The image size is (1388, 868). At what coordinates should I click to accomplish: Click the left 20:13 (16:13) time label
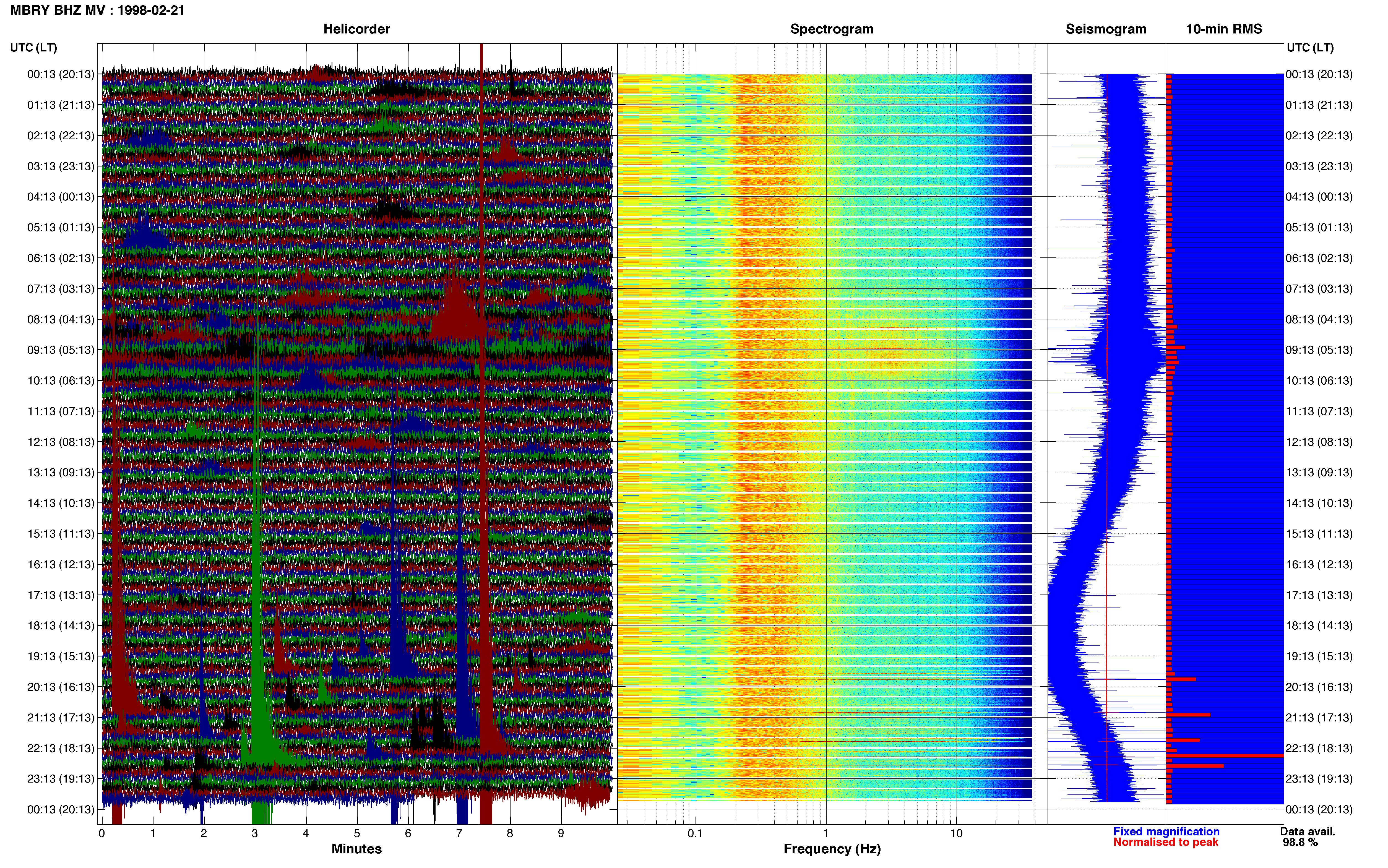(61, 687)
